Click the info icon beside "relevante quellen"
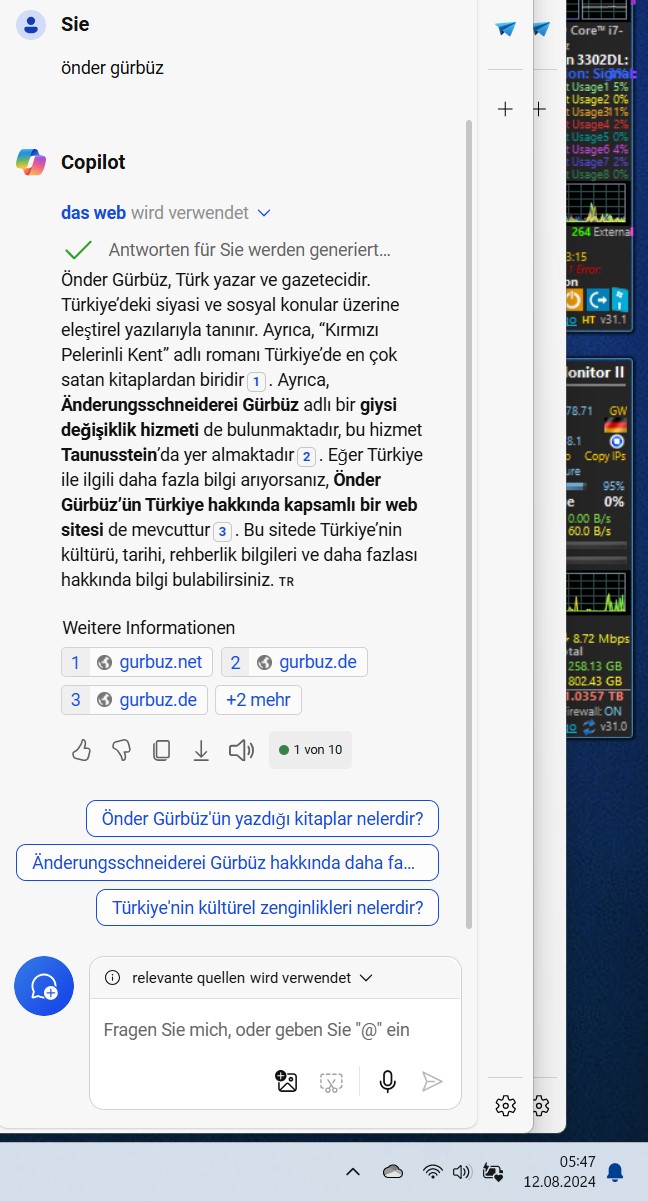The width and height of the screenshot is (648, 1201). point(112,978)
